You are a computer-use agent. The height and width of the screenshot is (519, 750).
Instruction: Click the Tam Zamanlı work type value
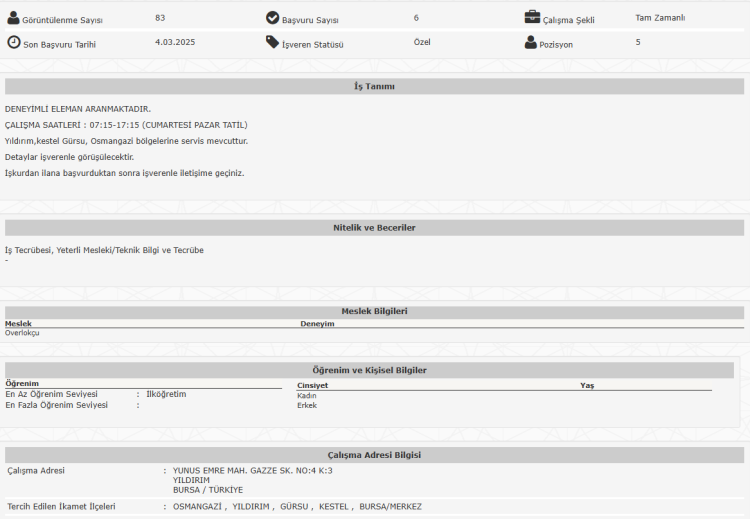(660, 17)
